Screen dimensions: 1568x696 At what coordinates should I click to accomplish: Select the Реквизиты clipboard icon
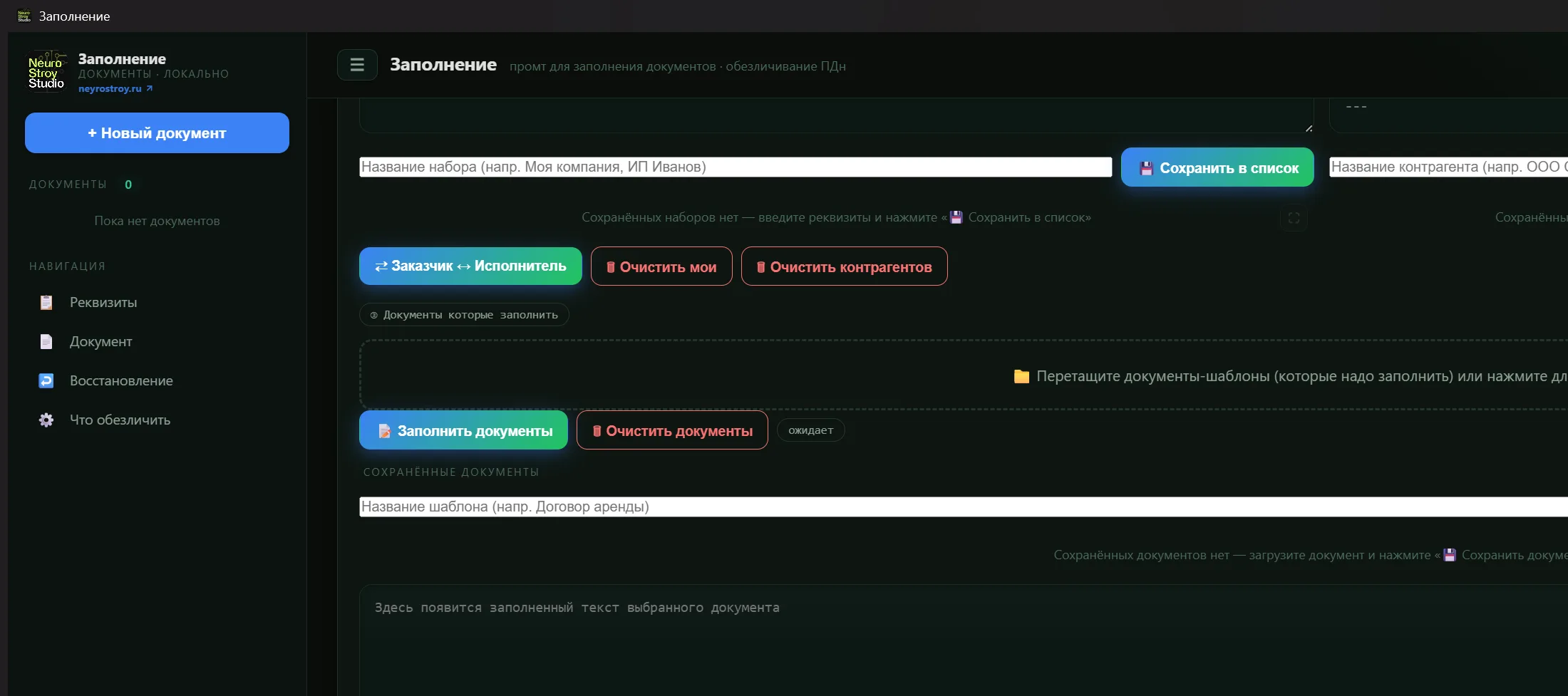pyautogui.click(x=46, y=303)
